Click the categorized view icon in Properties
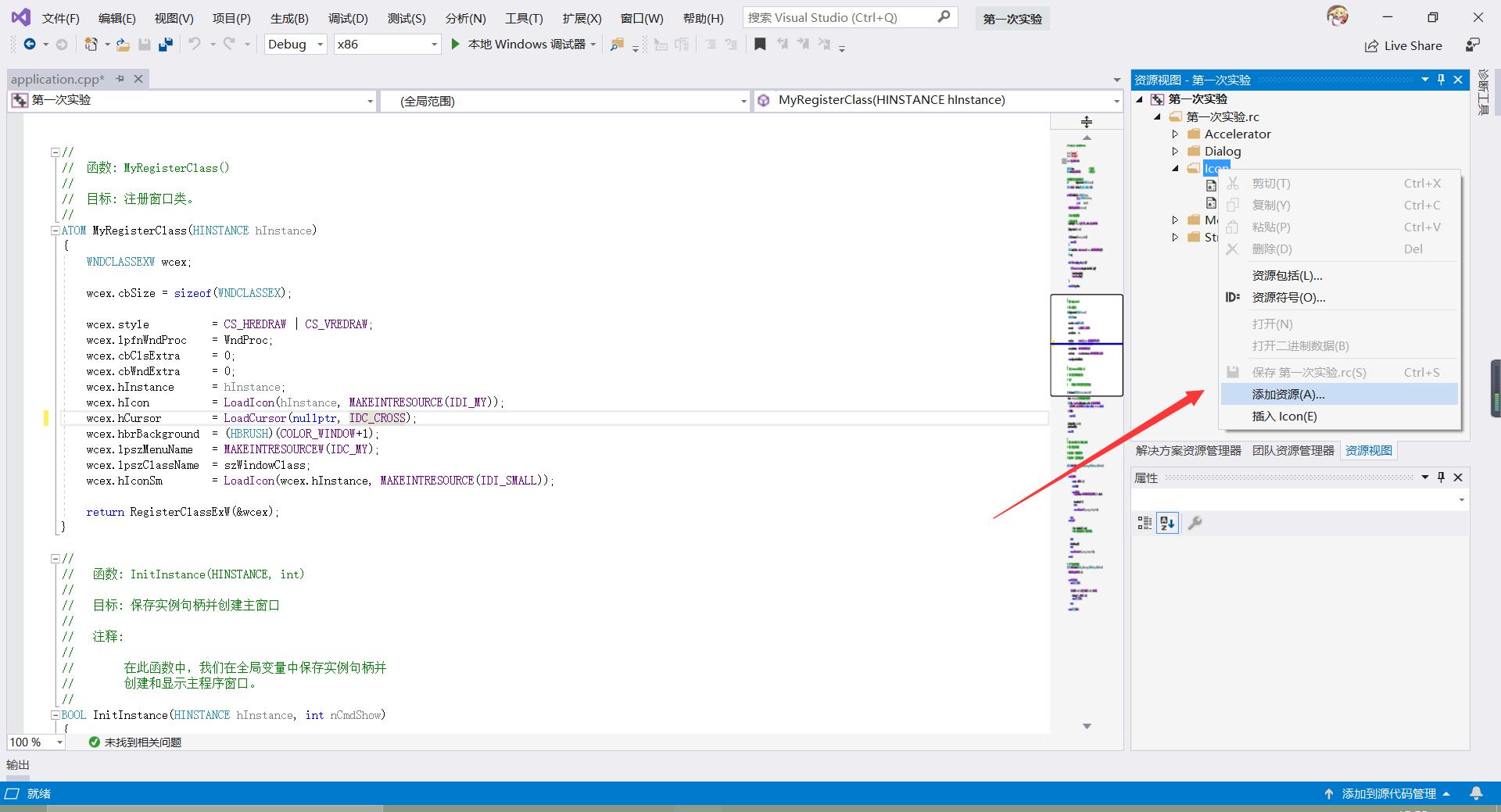This screenshot has height=812, width=1501. click(1145, 523)
